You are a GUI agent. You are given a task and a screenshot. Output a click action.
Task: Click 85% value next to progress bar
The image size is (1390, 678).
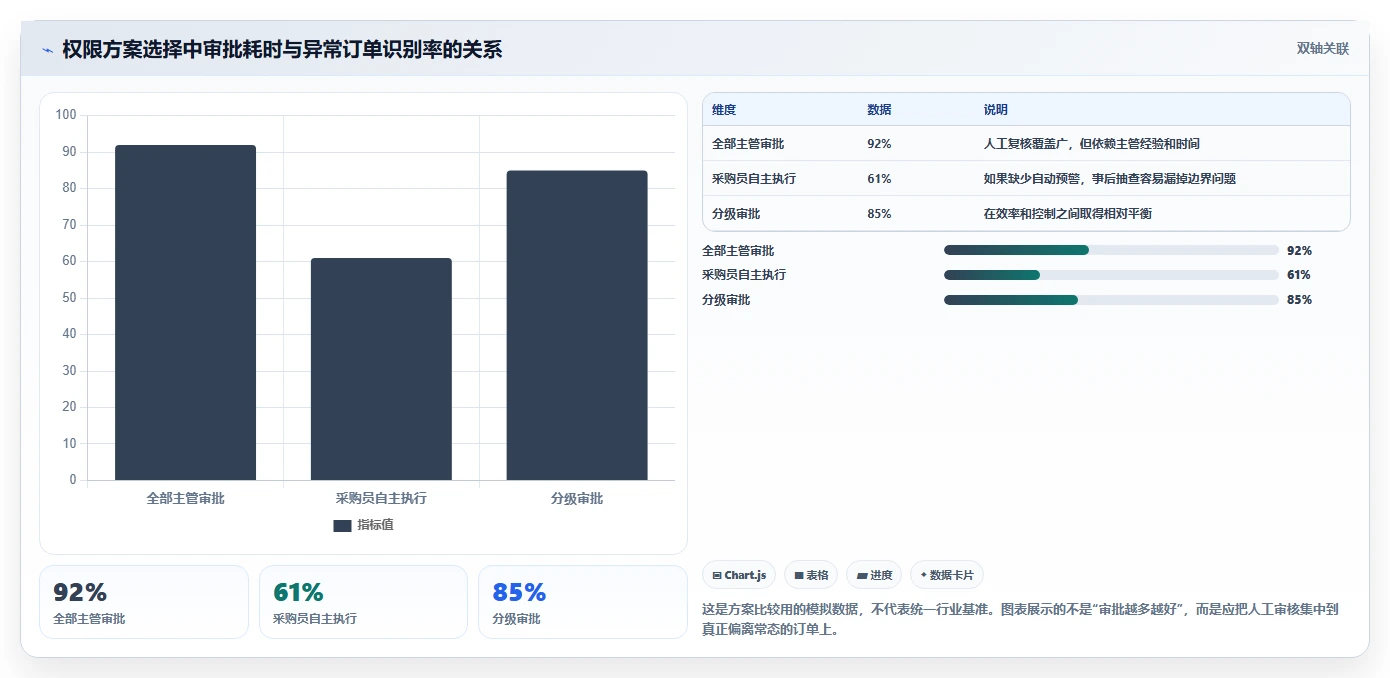pos(1299,300)
